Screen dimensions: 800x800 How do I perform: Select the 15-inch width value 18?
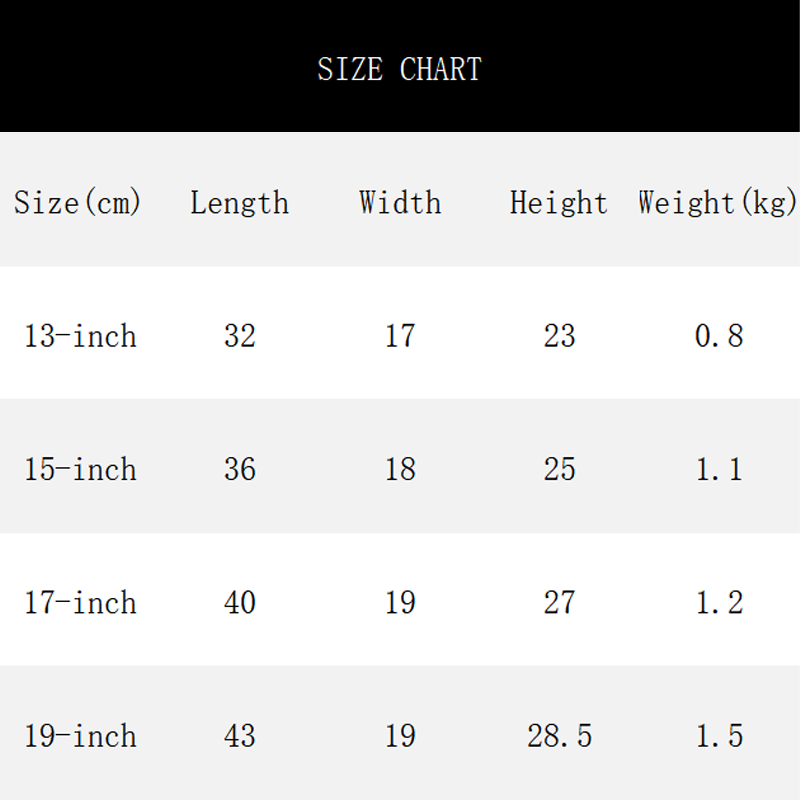pos(400,469)
